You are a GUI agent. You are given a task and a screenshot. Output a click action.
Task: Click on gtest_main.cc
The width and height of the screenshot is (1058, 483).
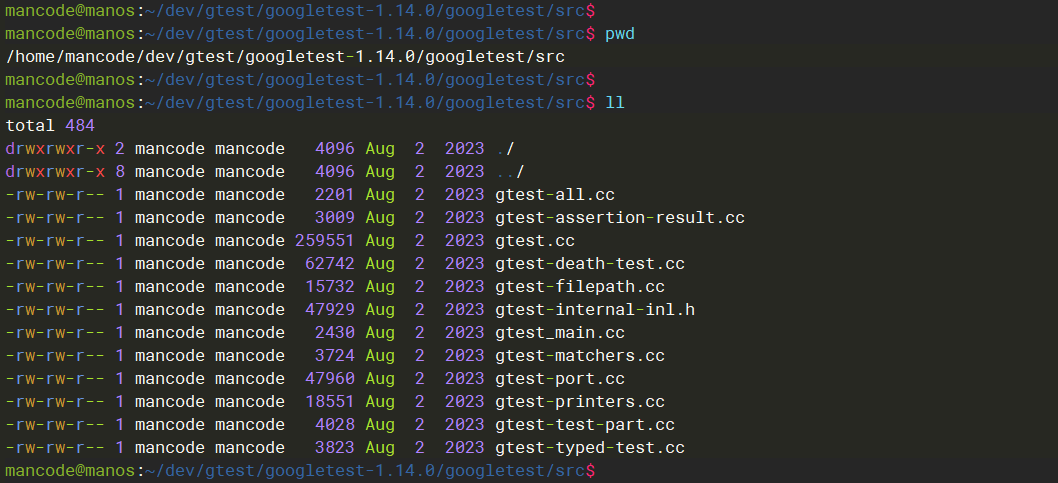[560, 333]
